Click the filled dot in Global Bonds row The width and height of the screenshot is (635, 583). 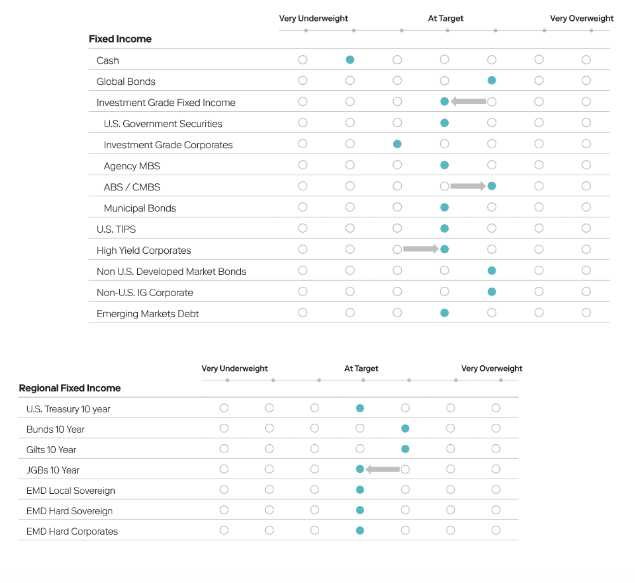[x=492, y=81]
